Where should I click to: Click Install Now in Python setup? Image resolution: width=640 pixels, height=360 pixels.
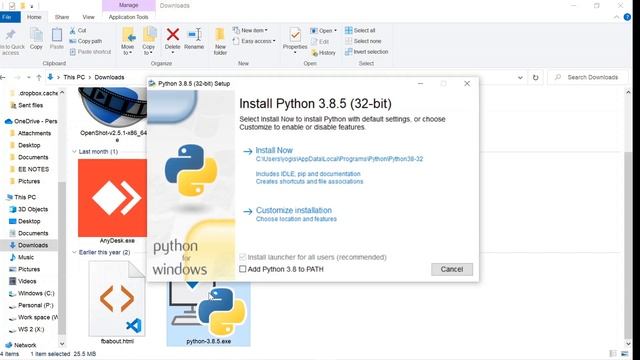(274, 150)
